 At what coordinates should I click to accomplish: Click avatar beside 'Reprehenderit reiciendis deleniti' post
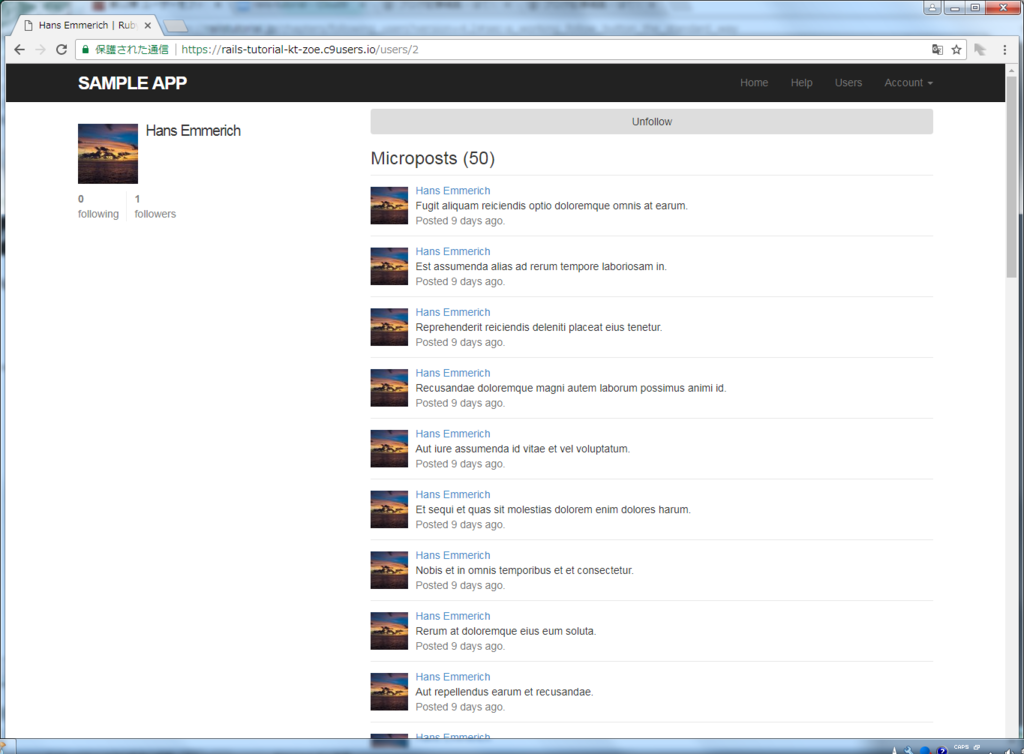[389, 327]
